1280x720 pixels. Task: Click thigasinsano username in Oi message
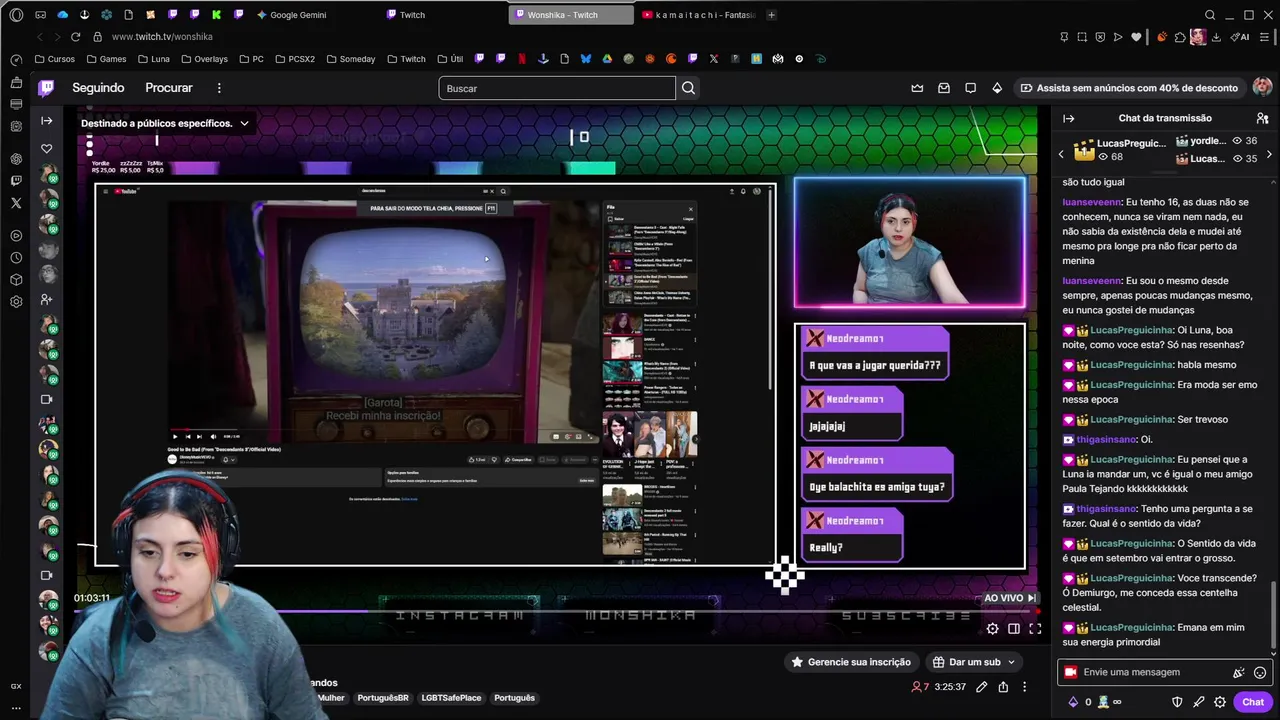coord(1107,440)
